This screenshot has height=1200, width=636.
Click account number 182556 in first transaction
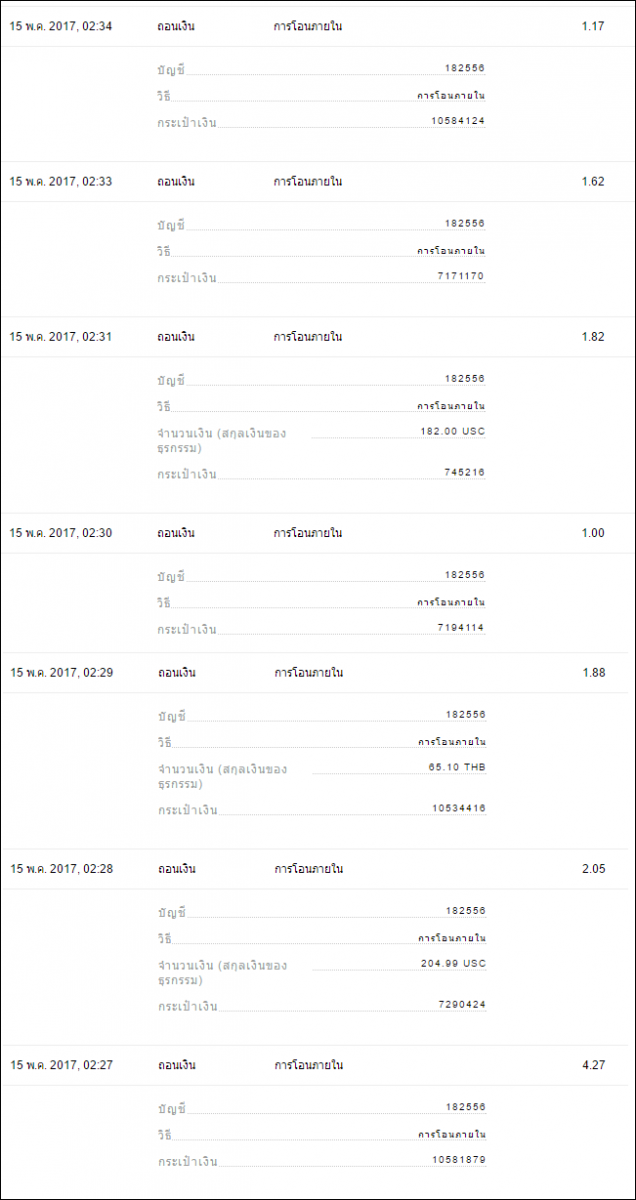pyautogui.click(x=465, y=69)
